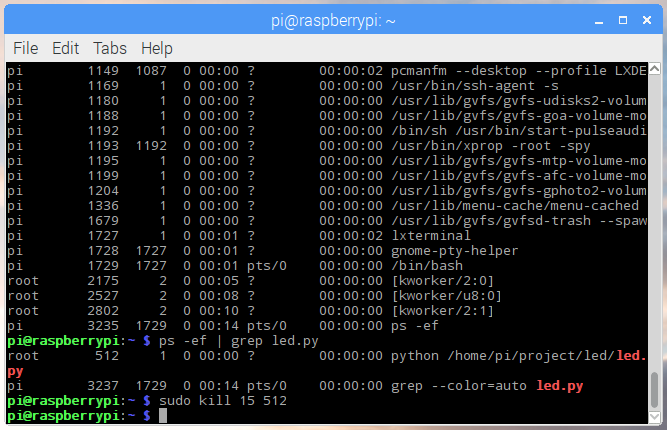Click PID 3237 in grep row

(103, 386)
